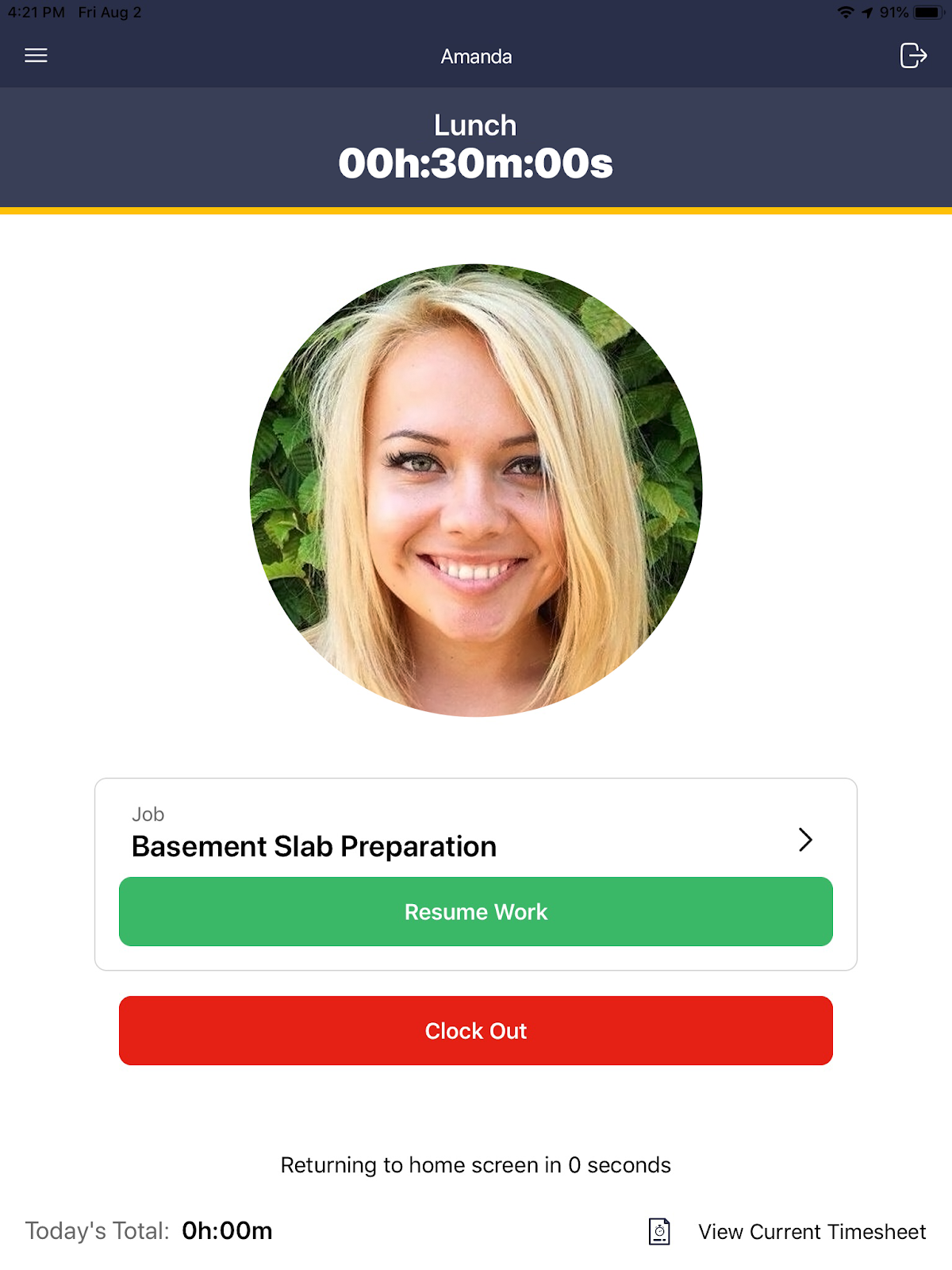
Task: Tap the sign-out icon
Action: [x=913, y=56]
